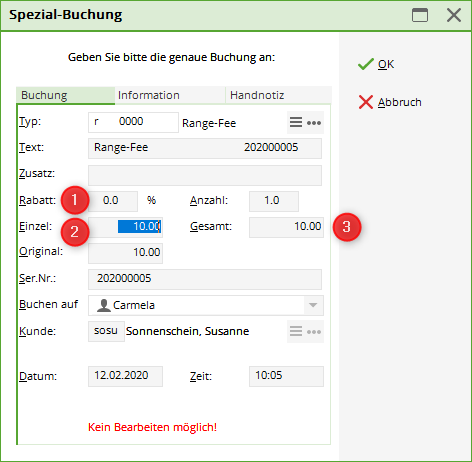
Task: Cancel using the Abbruch button
Action: 390,102
